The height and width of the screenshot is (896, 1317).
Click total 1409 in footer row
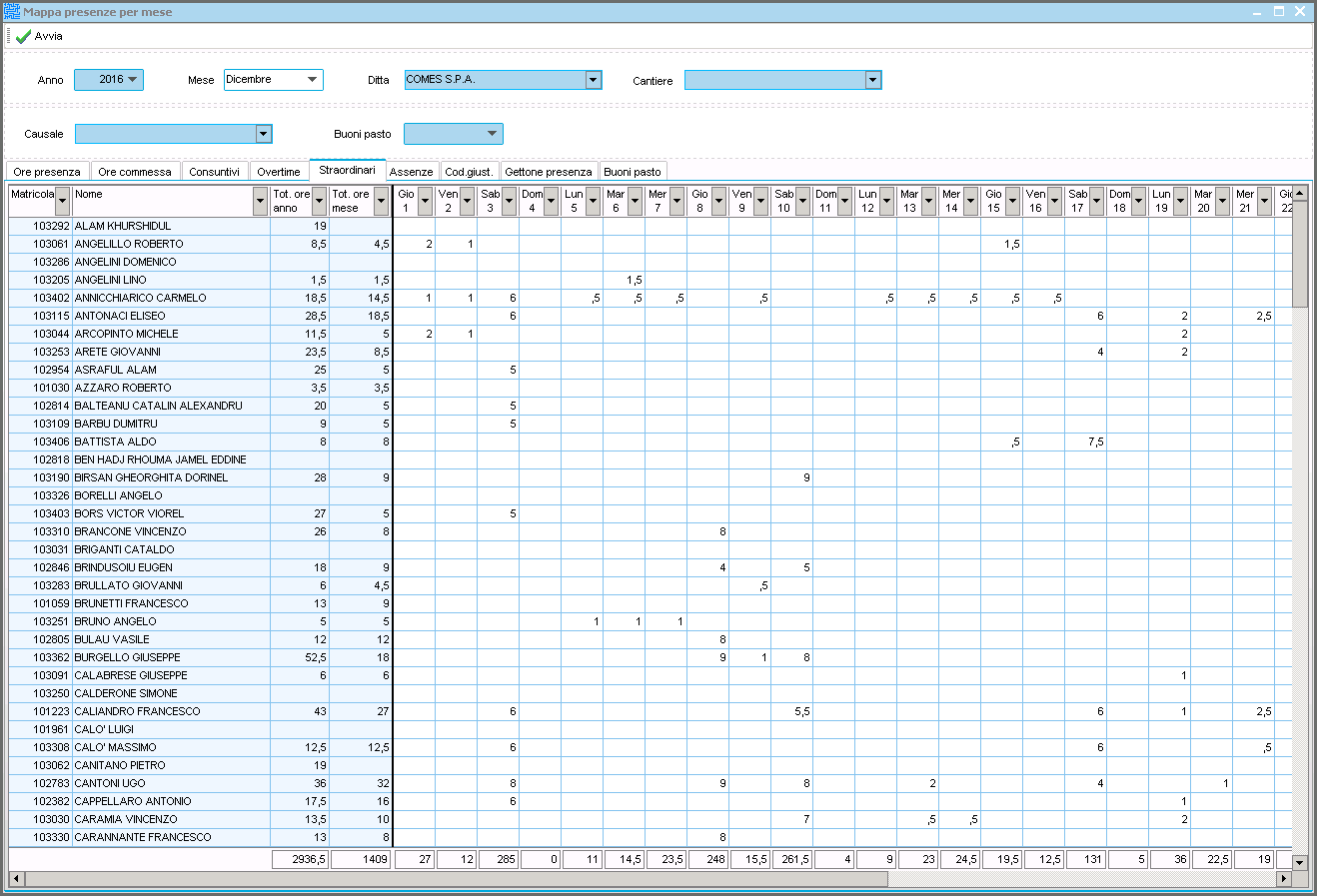pyautogui.click(x=361, y=859)
